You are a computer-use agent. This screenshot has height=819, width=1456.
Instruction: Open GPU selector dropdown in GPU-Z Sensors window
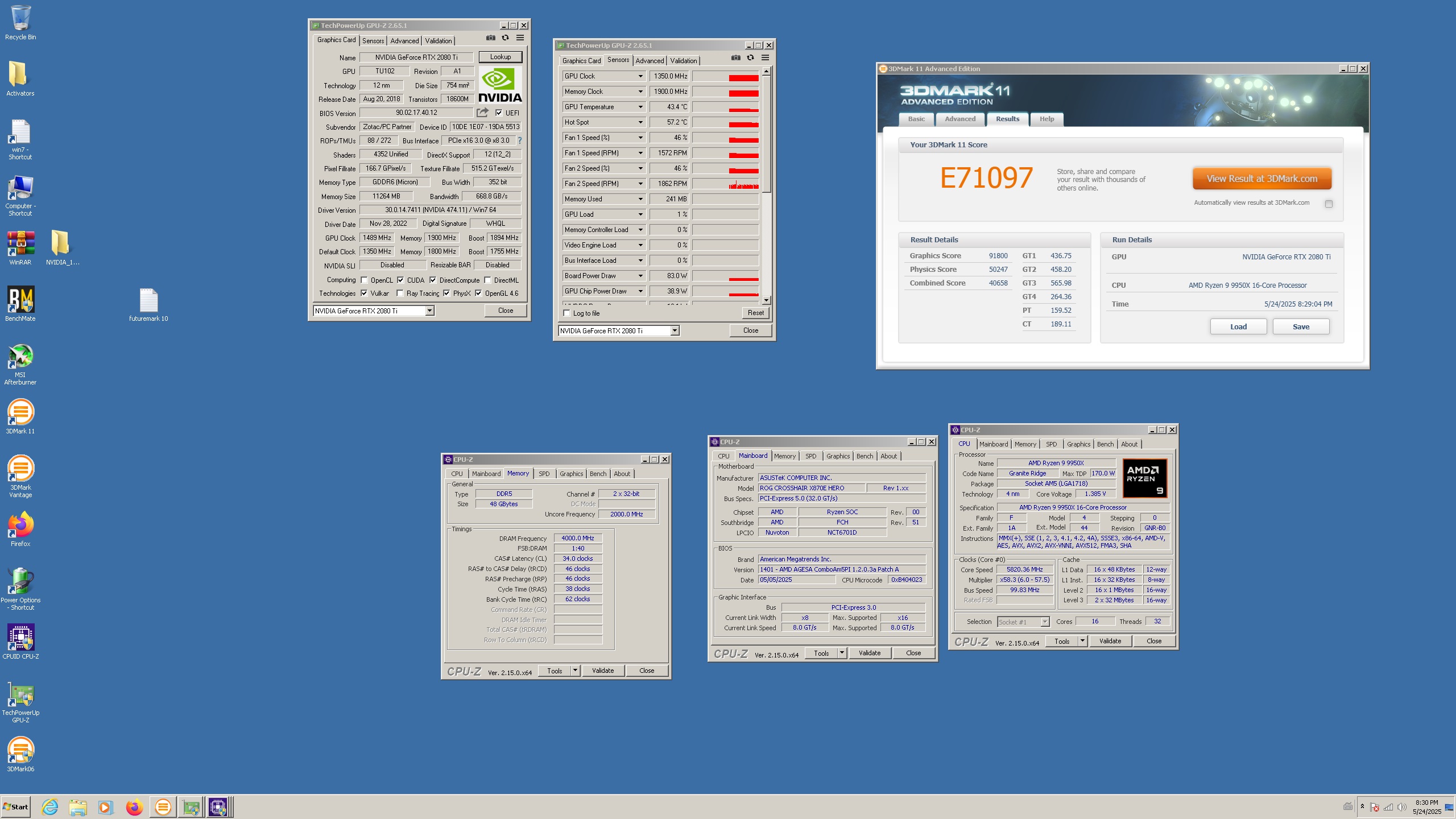tap(675, 330)
